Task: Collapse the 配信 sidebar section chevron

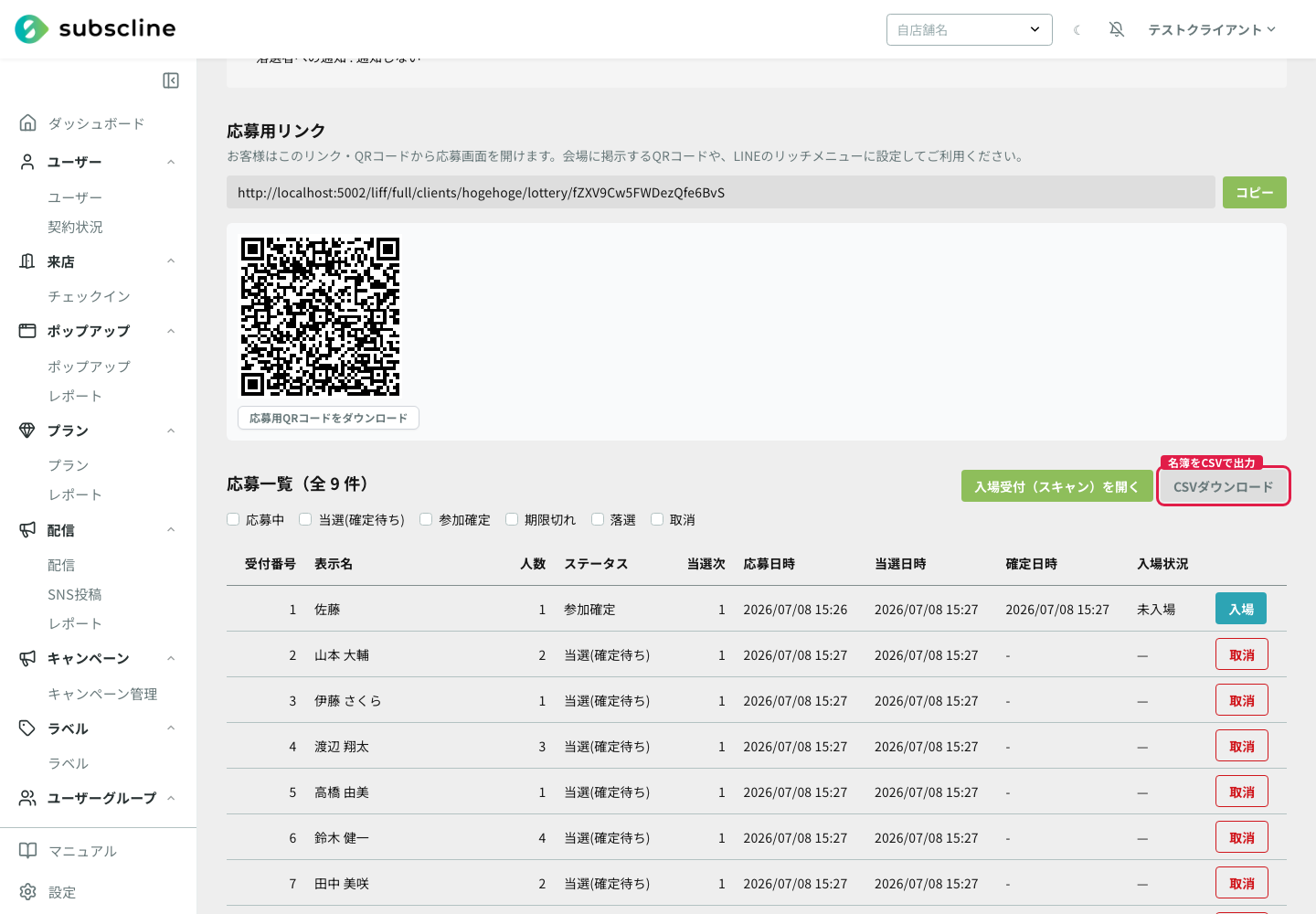Action: coord(171,530)
